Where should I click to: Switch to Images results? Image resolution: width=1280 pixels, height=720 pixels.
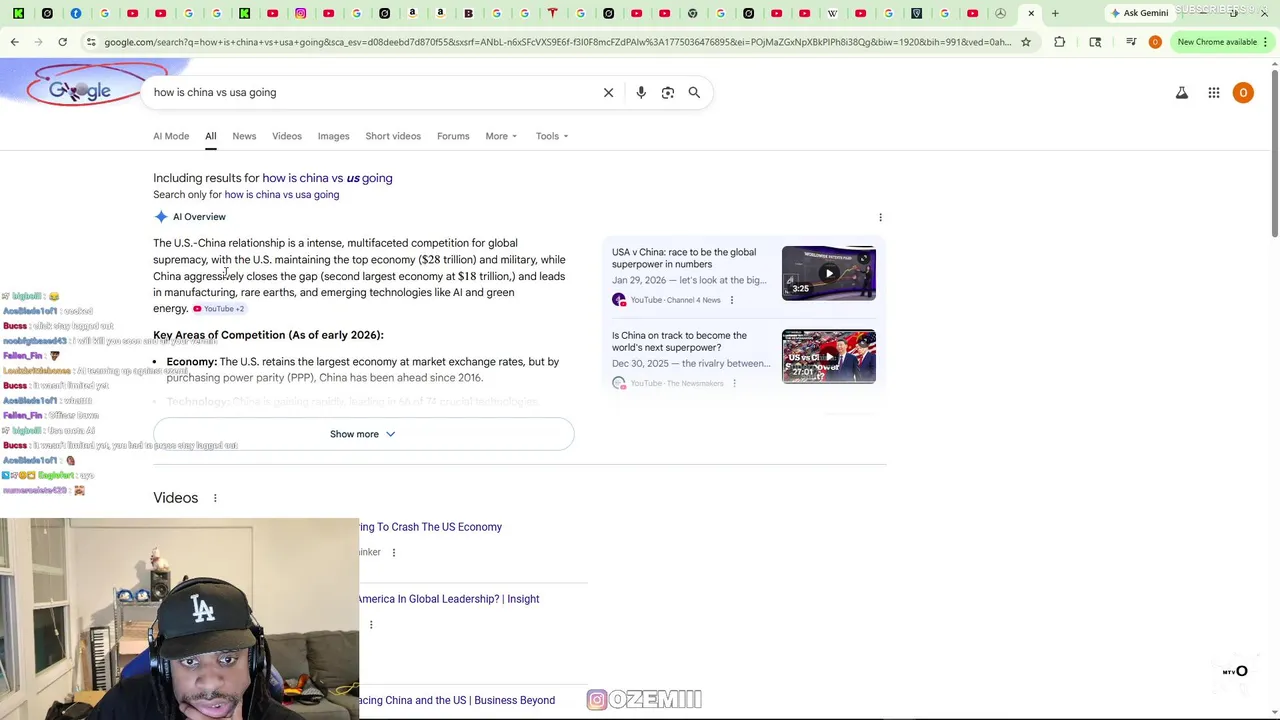[x=334, y=136]
